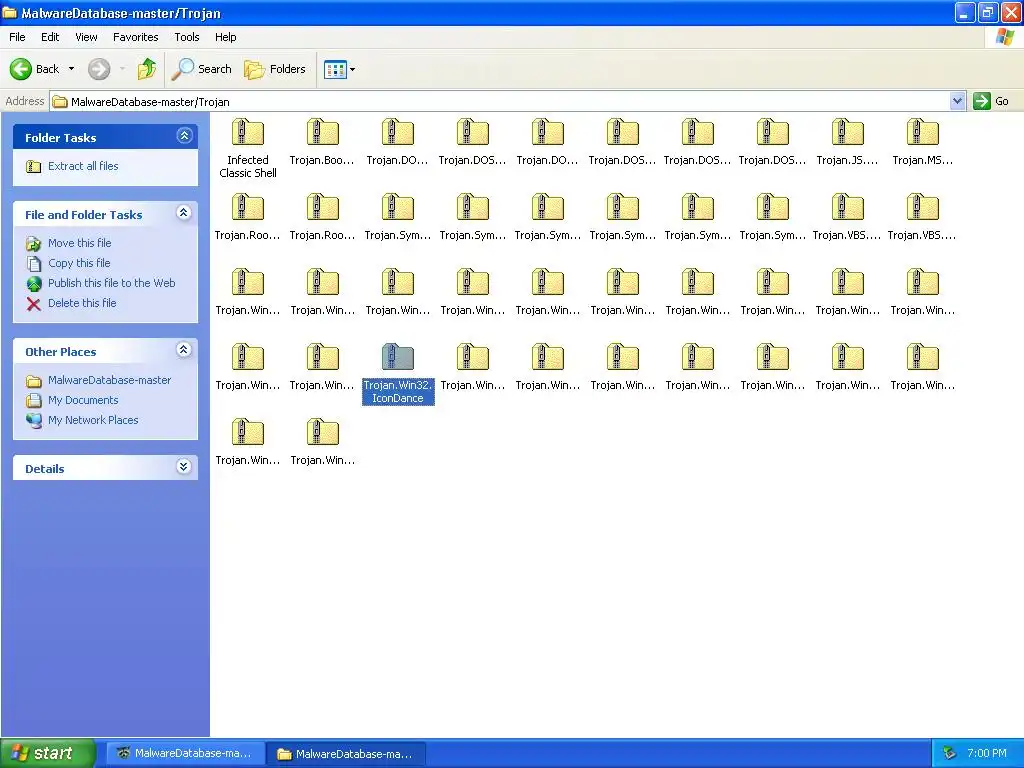The width and height of the screenshot is (1024, 768).
Task: Click Delete this file
Action: 82,303
